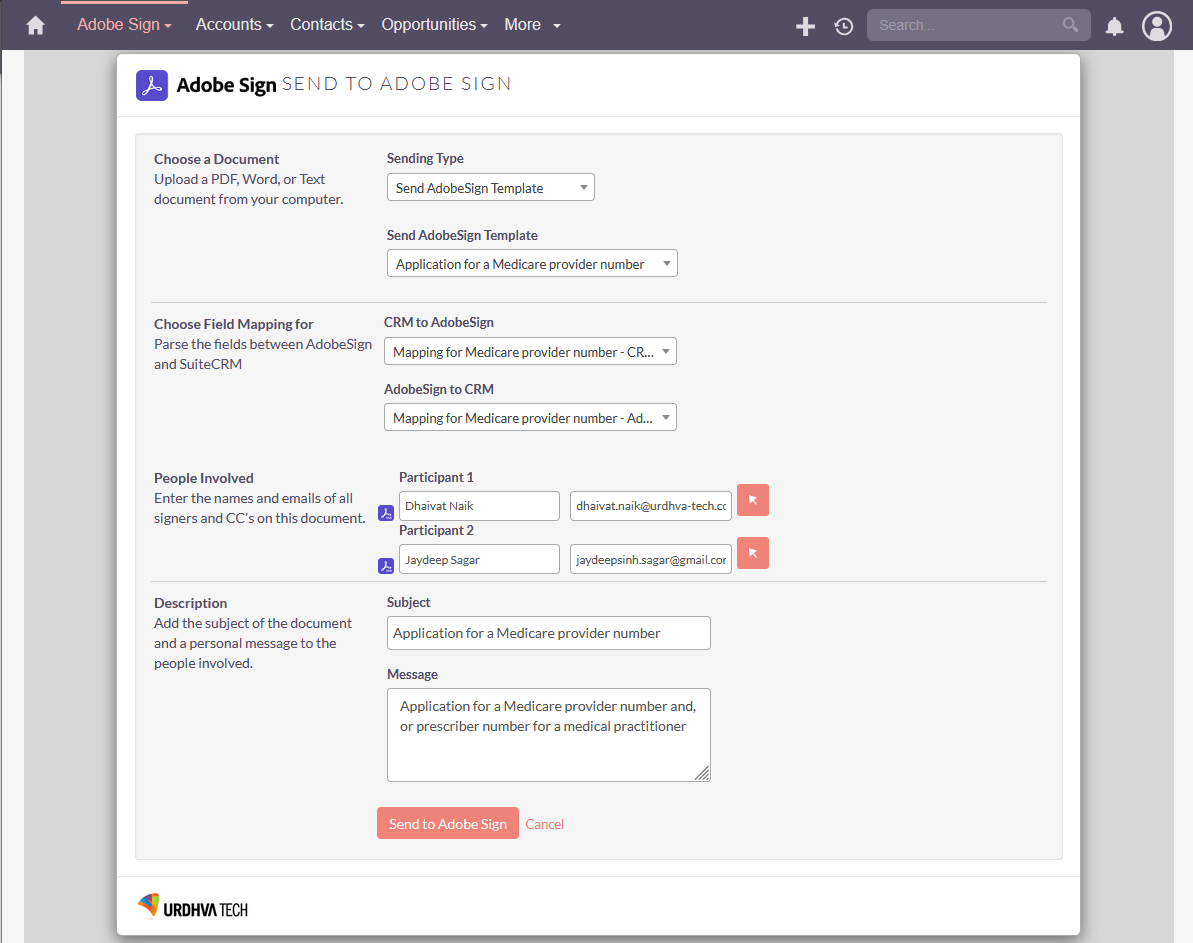This screenshot has width=1193, height=943.
Task: Open the Send AdobeSign Template dropdown
Action: click(x=531, y=262)
